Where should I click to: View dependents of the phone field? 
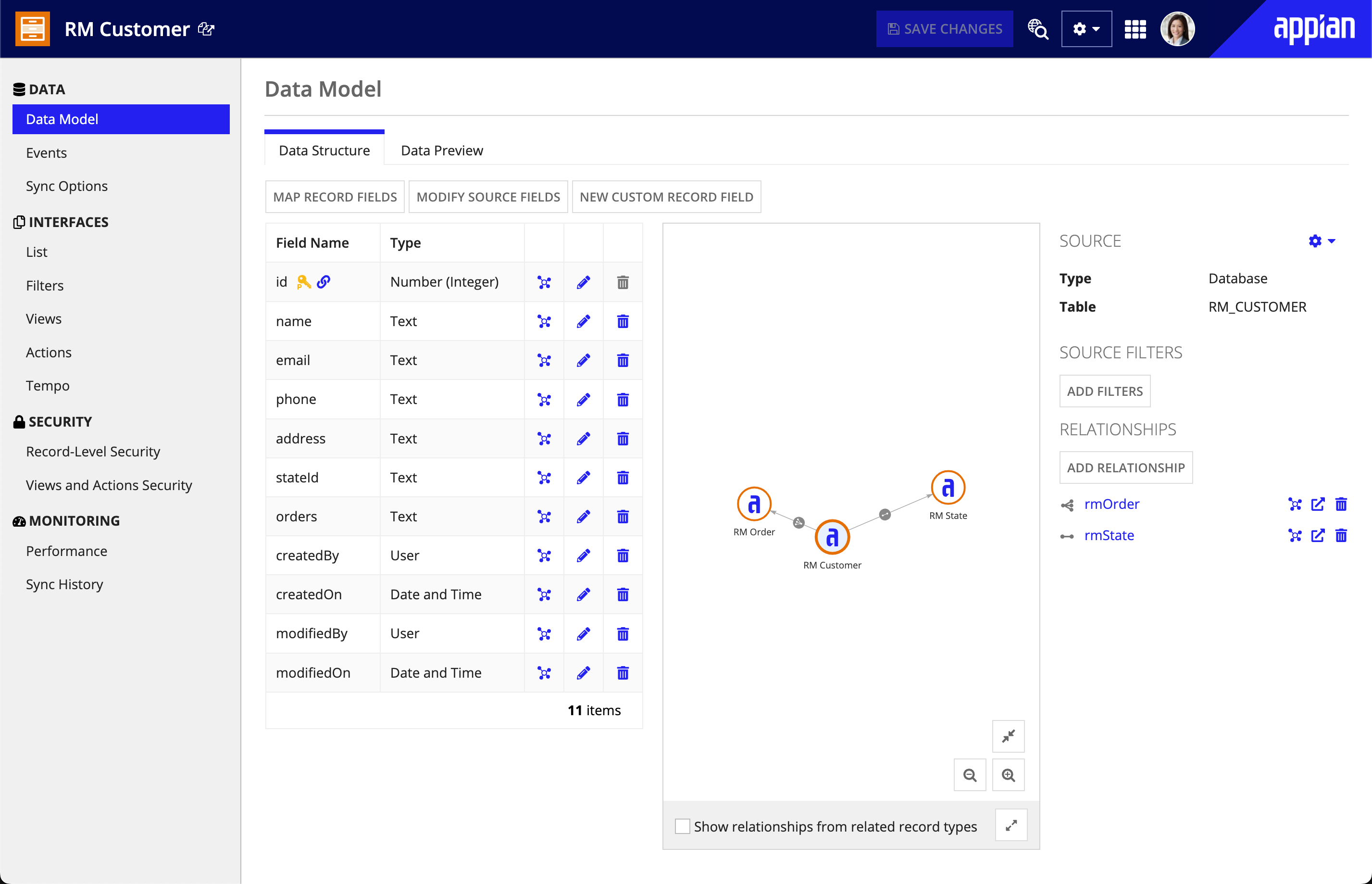click(544, 400)
